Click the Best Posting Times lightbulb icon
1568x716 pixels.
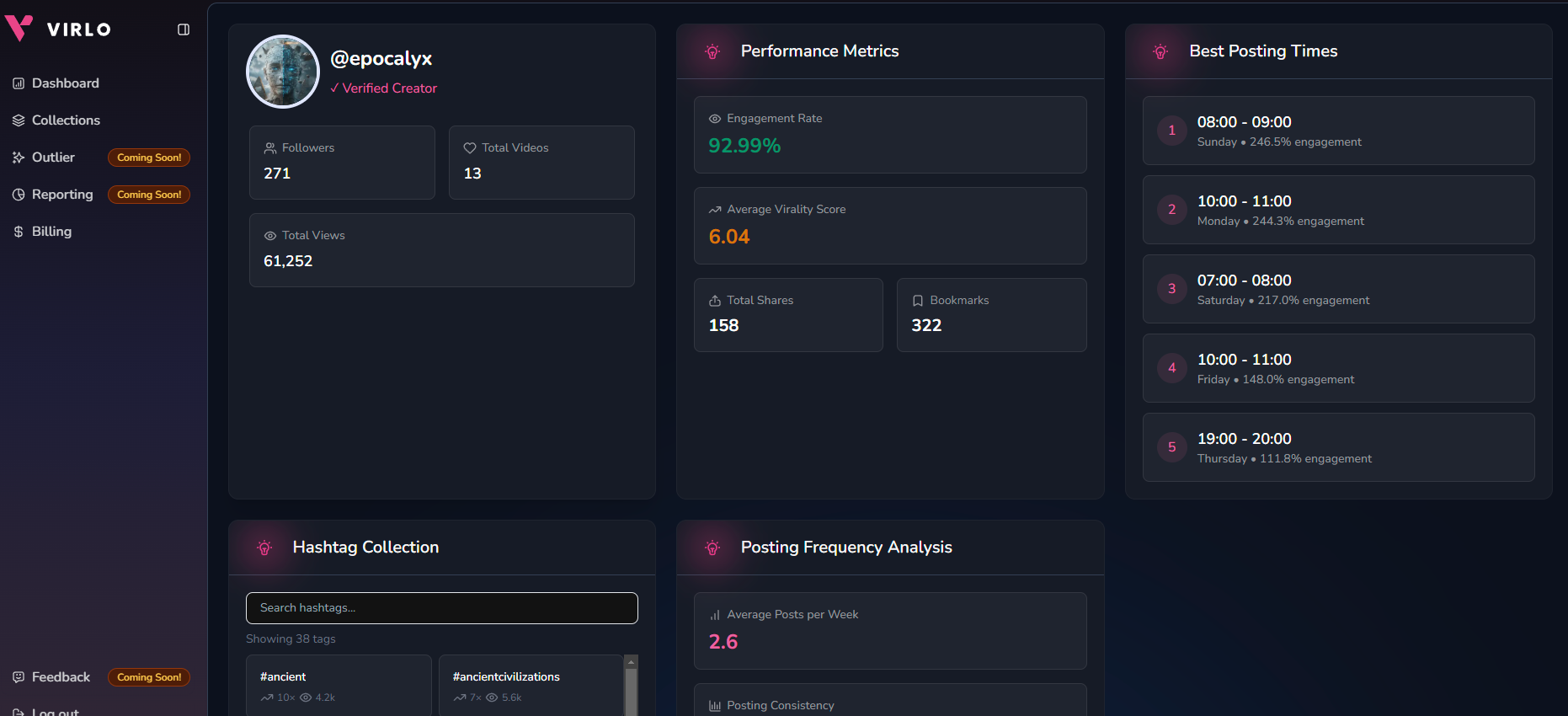[1160, 51]
